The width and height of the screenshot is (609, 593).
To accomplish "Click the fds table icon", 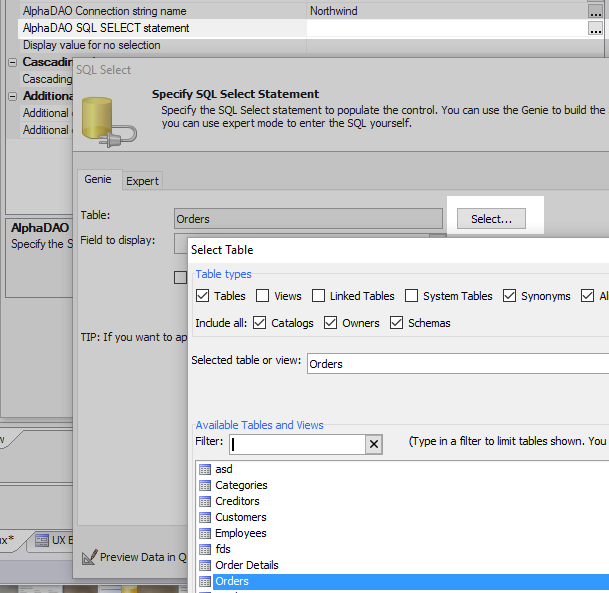I will click(x=205, y=550).
